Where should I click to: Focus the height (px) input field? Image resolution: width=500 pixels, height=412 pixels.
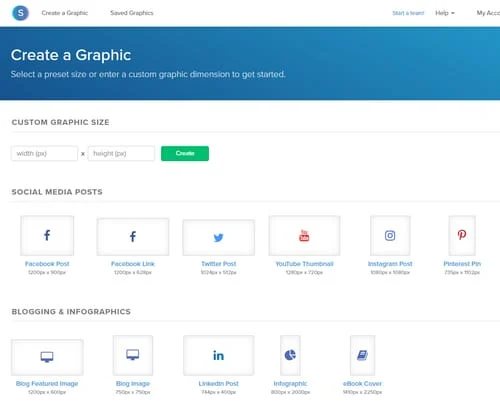(x=121, y=153)
